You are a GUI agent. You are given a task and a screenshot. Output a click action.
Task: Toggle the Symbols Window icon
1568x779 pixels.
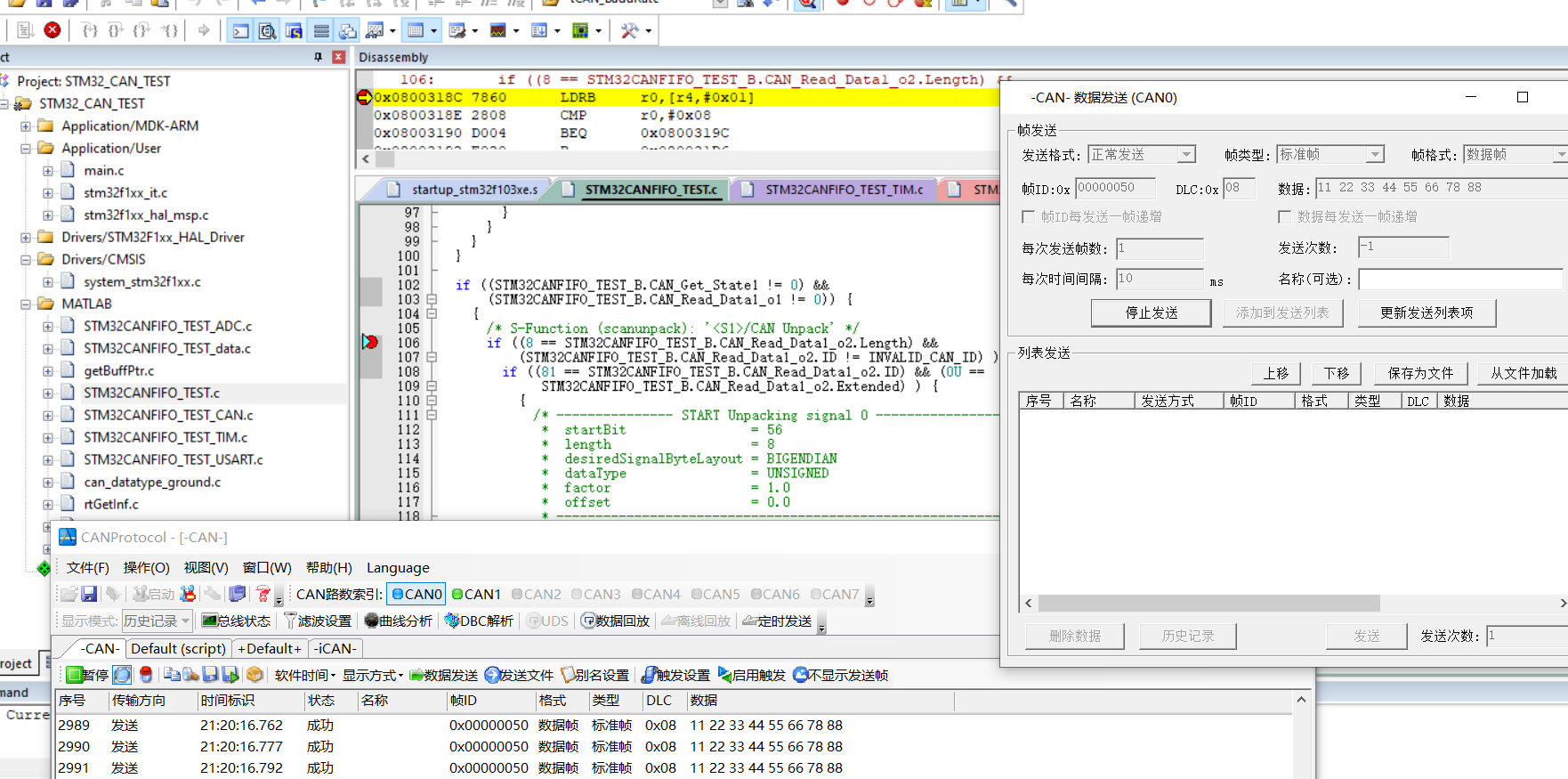[294, 31]
